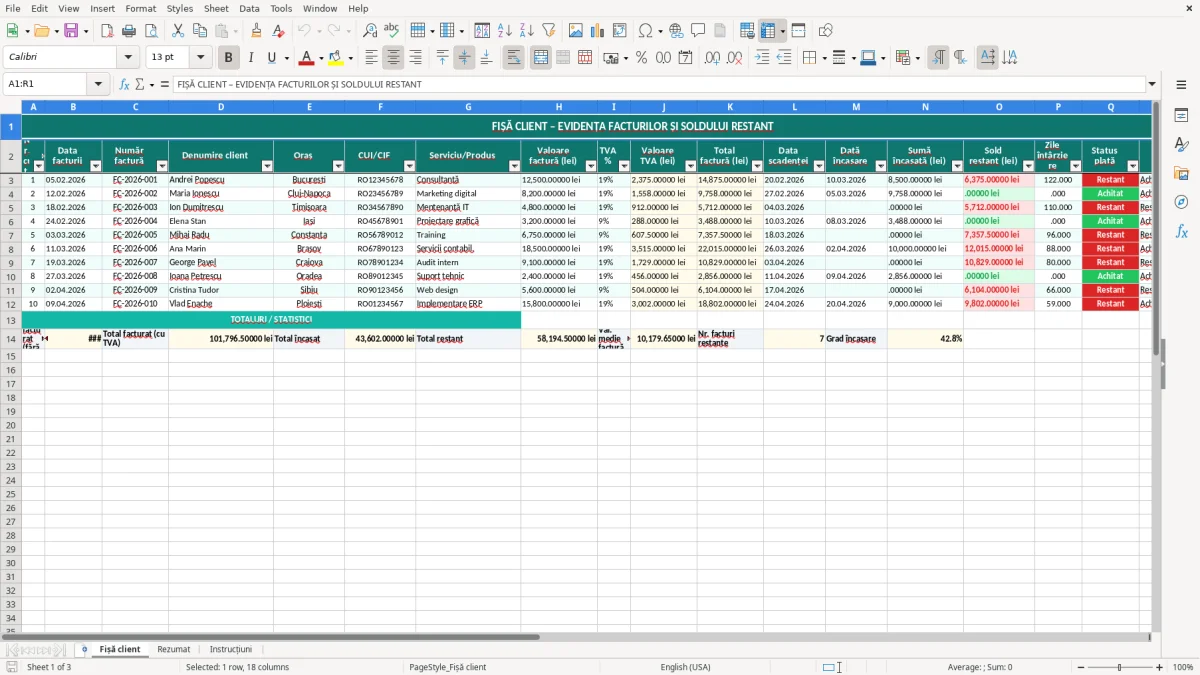This screenshot has width=1200, height=675.
Task: Open filter dropdown for CUI/CIF column
Action: point(410,166)
